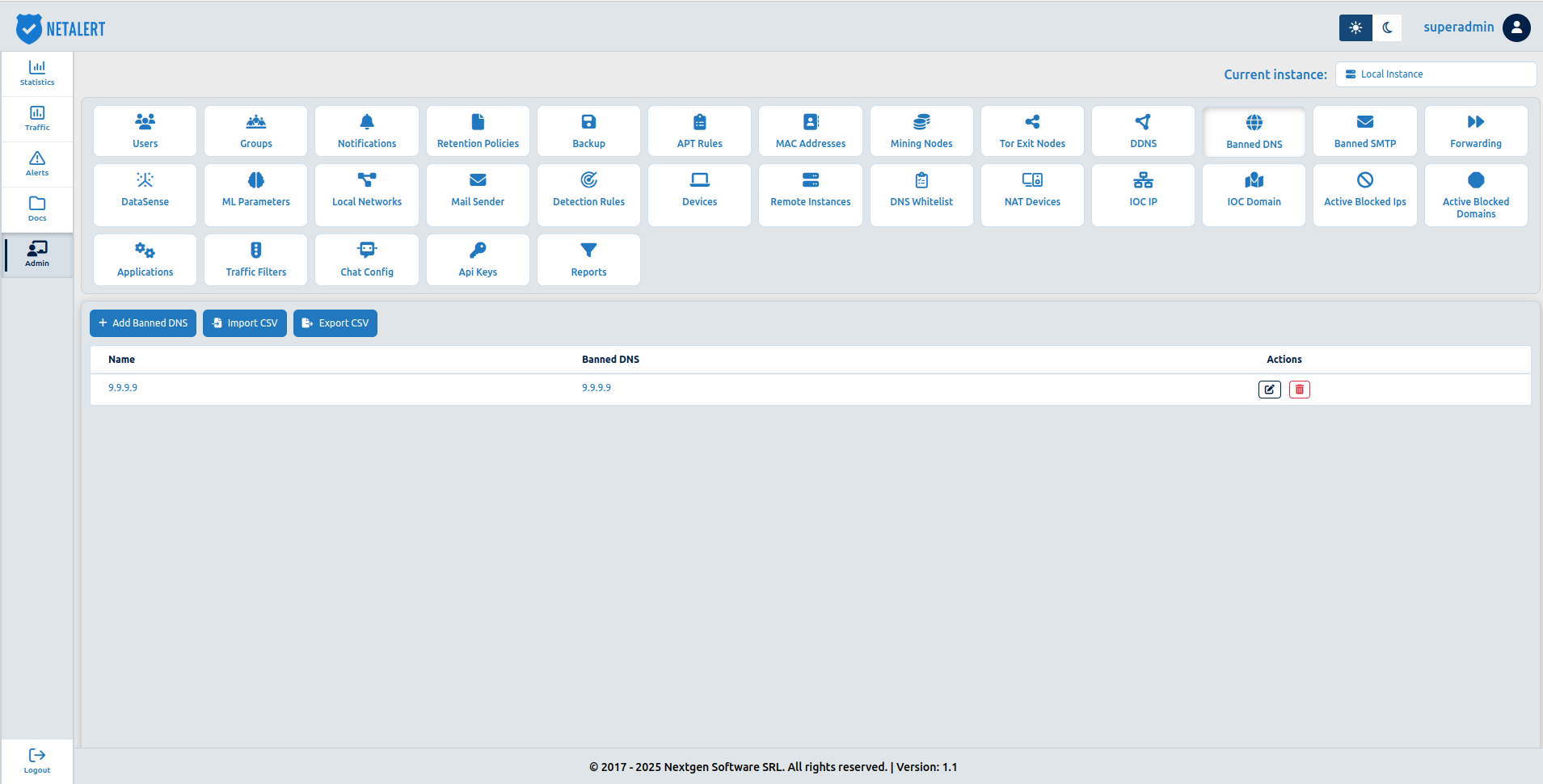Image resolution: width=1543 pixels, height=784 pixels.
Task: Open the DDNS tile
Action: tap(1143, 131)
